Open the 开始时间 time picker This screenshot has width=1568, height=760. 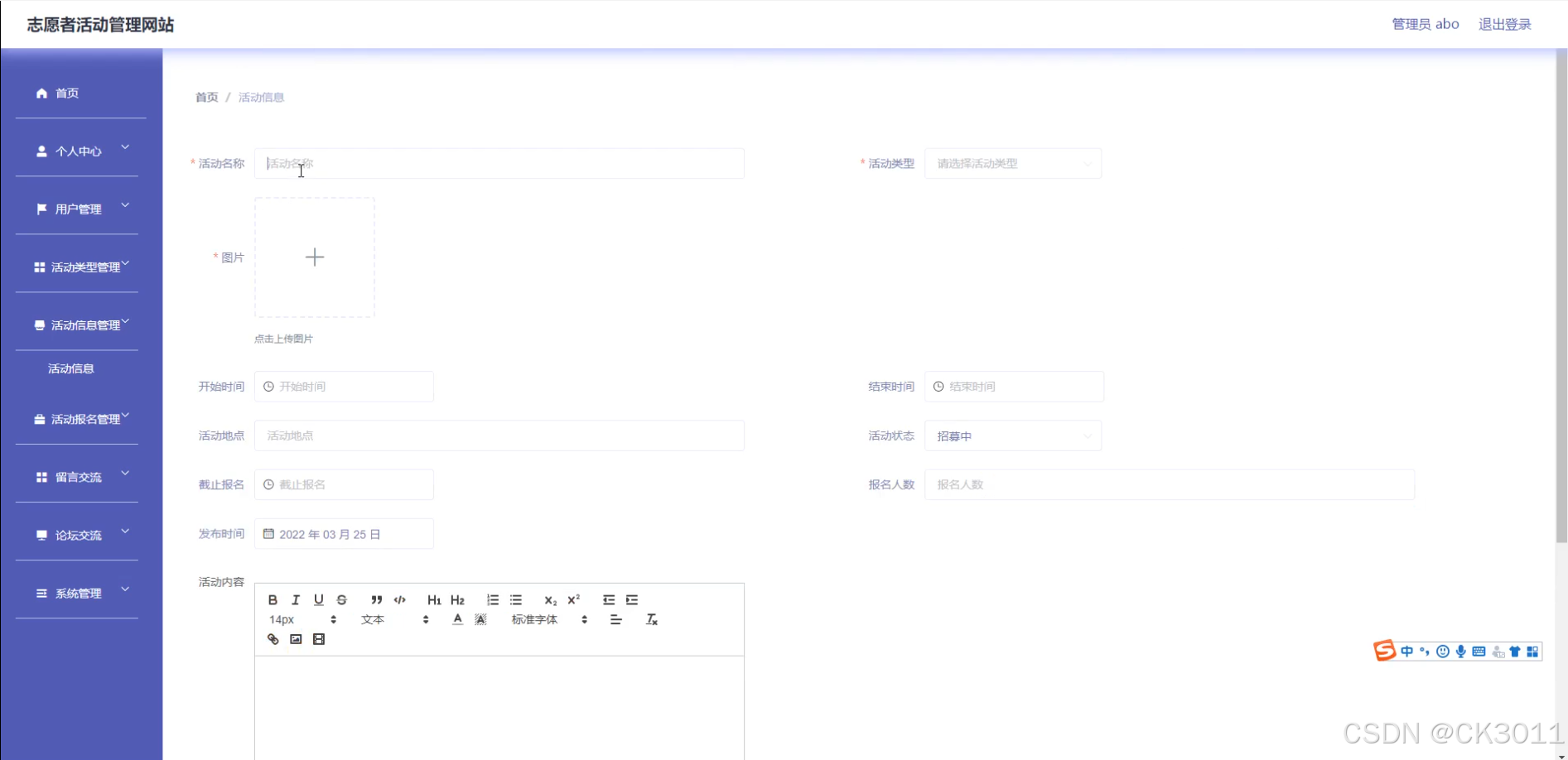344,387
